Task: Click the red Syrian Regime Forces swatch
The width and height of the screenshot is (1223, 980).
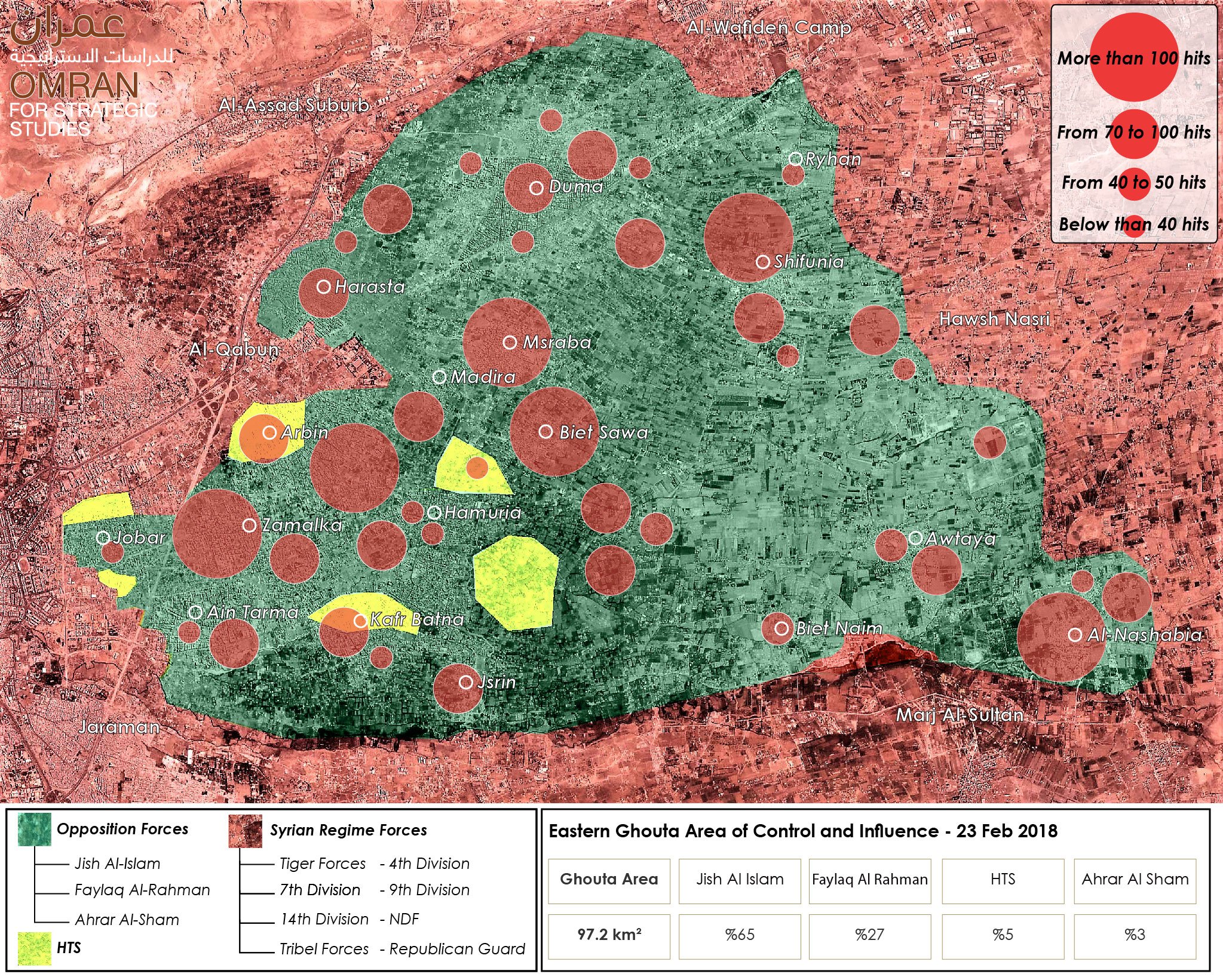Action: [246, 831]
